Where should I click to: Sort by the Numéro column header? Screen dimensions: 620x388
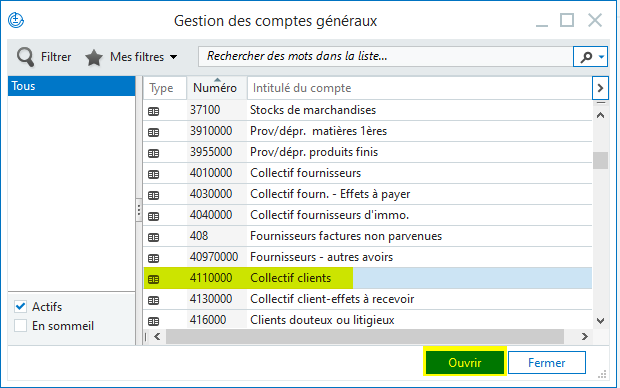pos(216,88)
